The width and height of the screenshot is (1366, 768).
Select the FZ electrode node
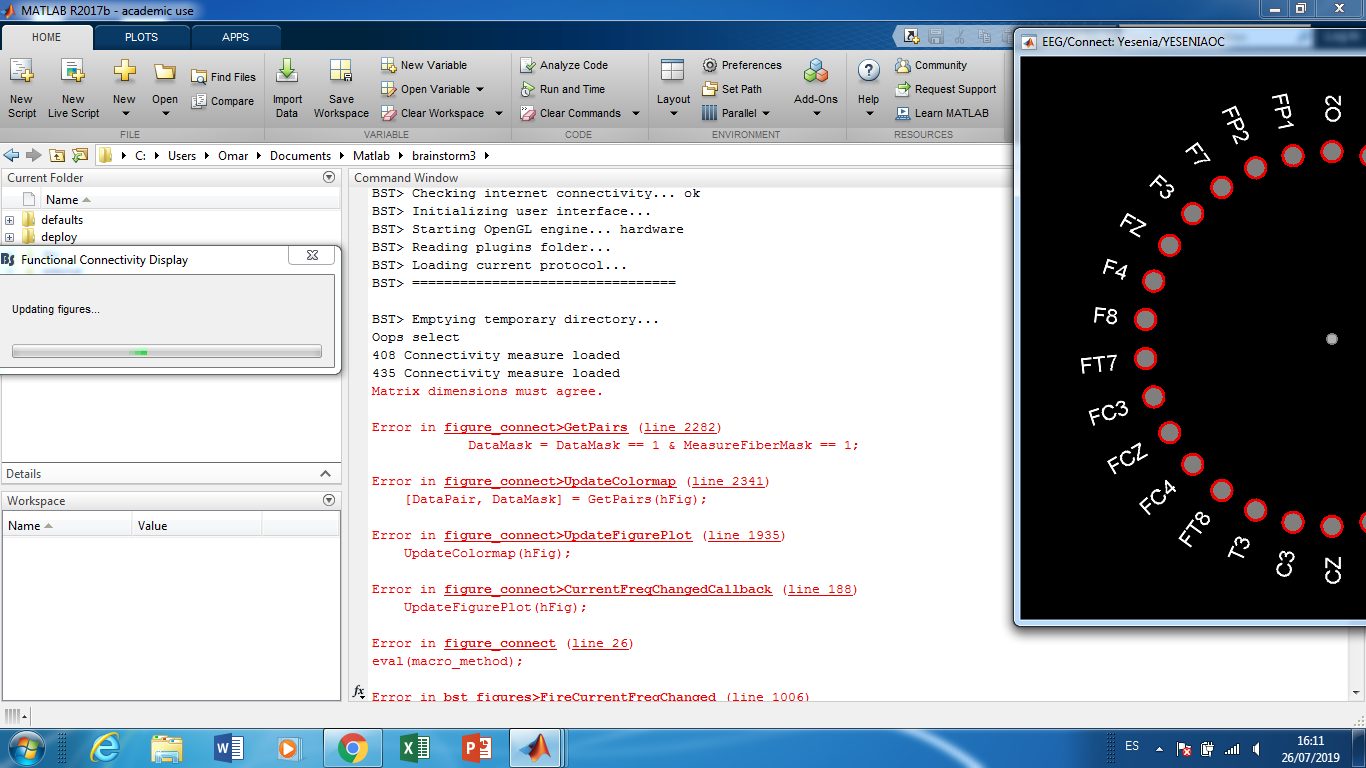[x=1169, y=244]
